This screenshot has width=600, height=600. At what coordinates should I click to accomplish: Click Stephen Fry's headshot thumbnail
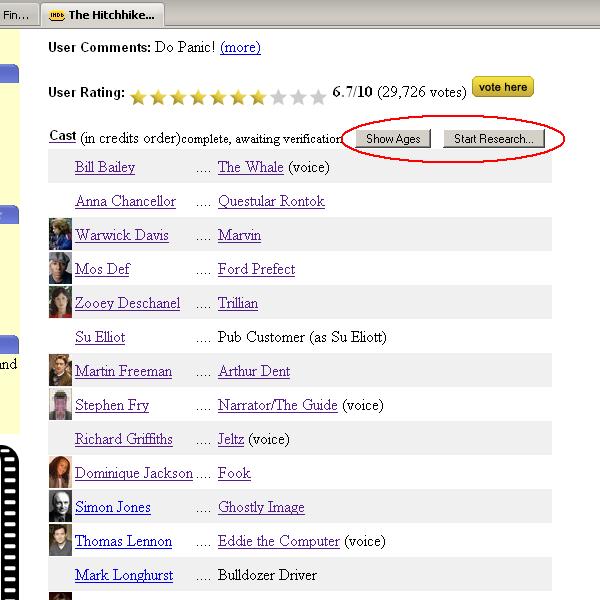pyautogui.click(x=60, y=404)
